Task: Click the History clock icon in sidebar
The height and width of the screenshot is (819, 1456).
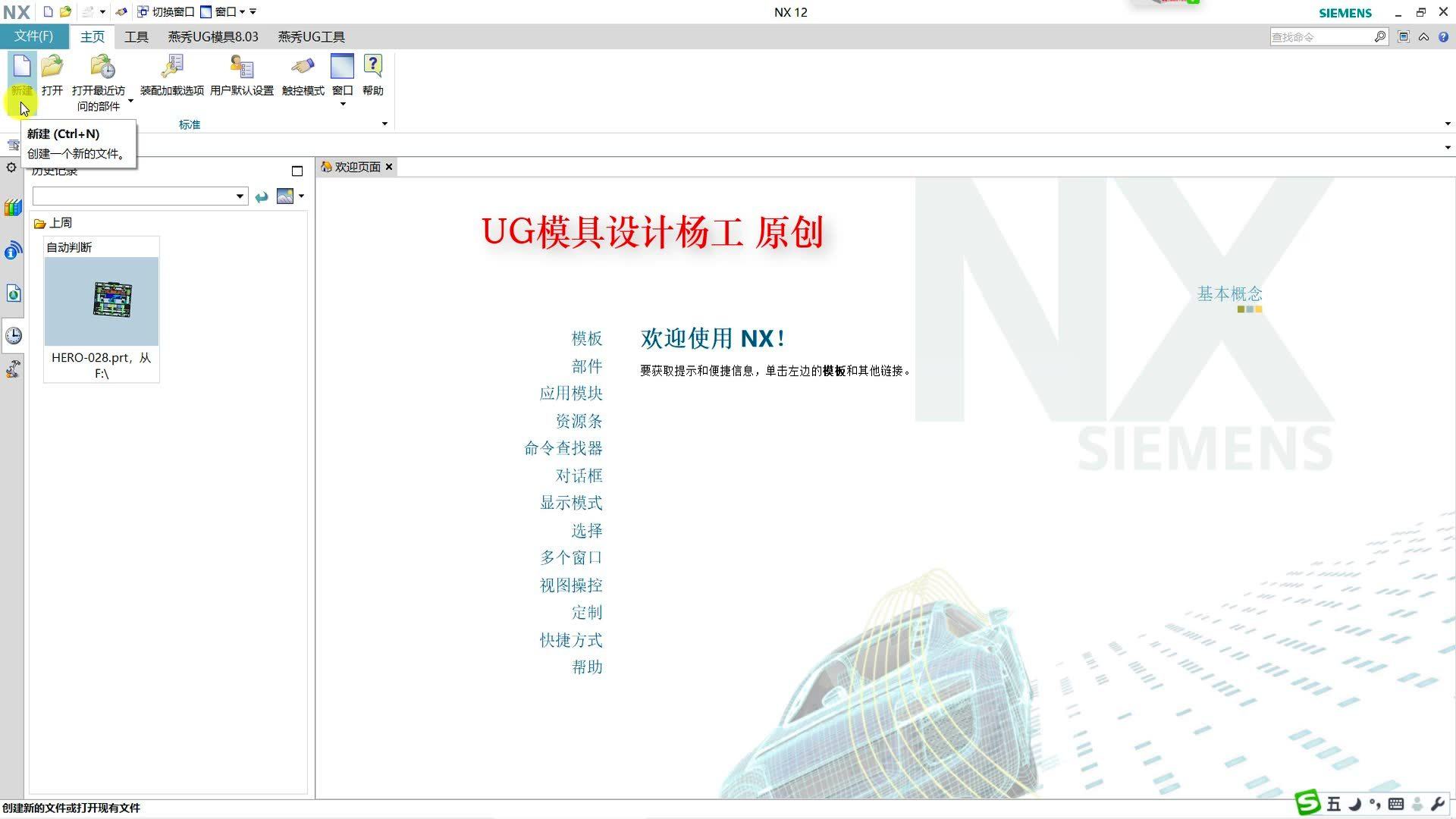Action: coord(13,335)
